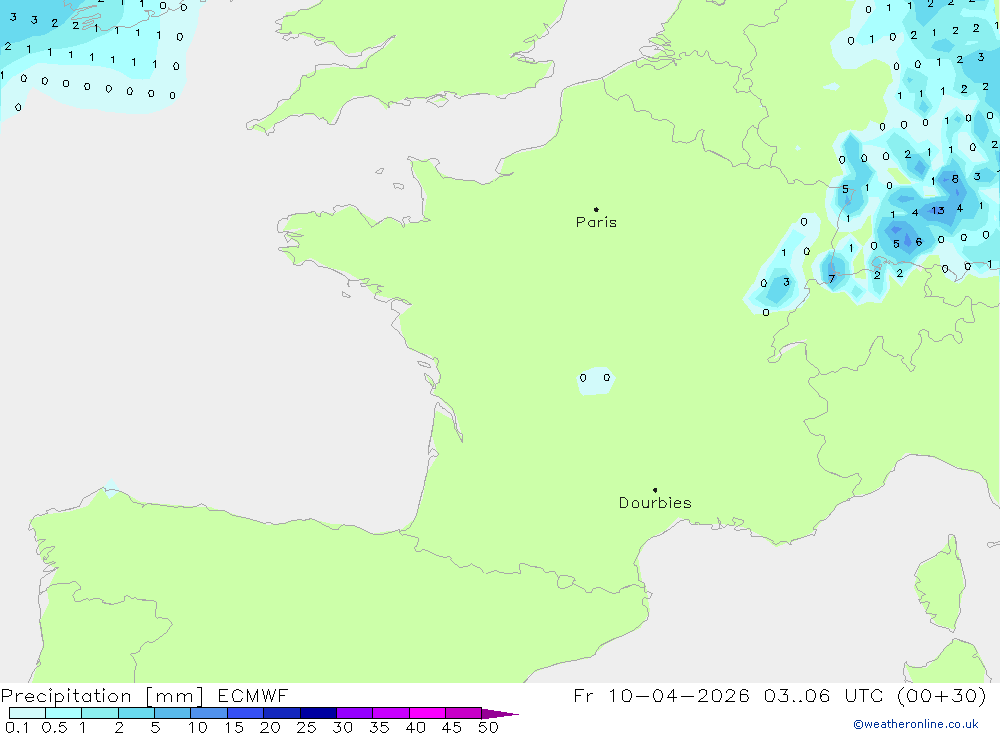Select the 1–2 mm legend swatch
This screenshot has height=733, width=1000.
[100, 713]
